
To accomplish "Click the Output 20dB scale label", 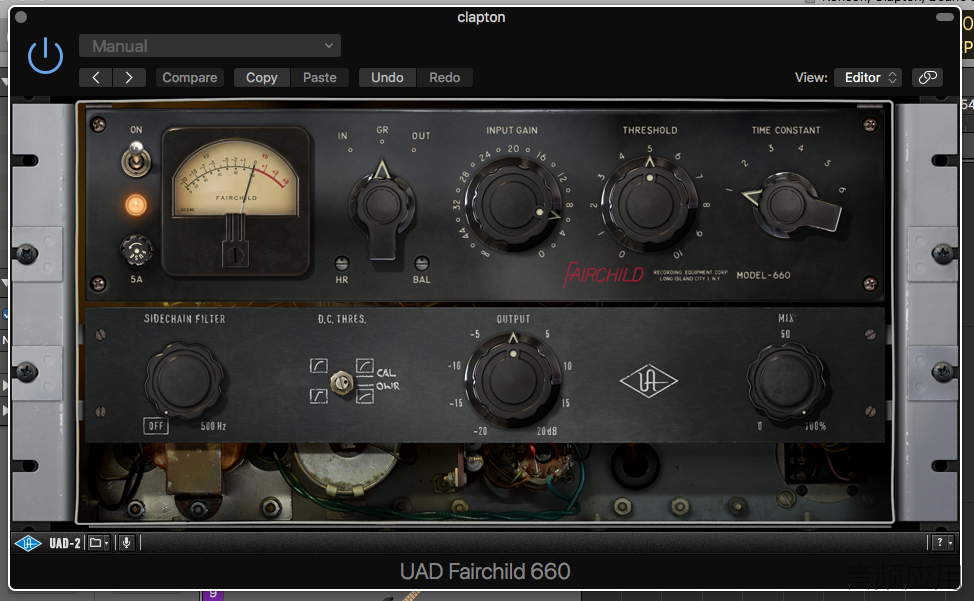I will click(x=547, y=431).
